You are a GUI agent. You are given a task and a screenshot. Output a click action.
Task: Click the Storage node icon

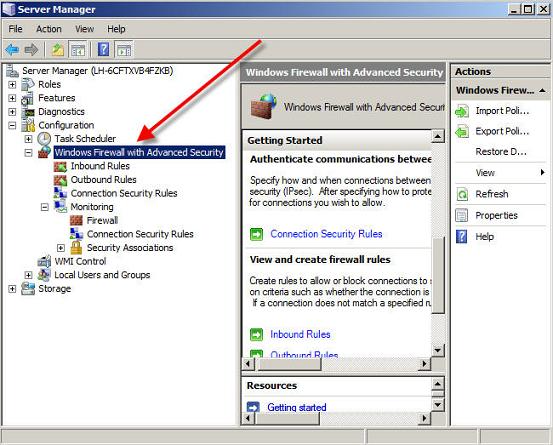pos(28,288)
